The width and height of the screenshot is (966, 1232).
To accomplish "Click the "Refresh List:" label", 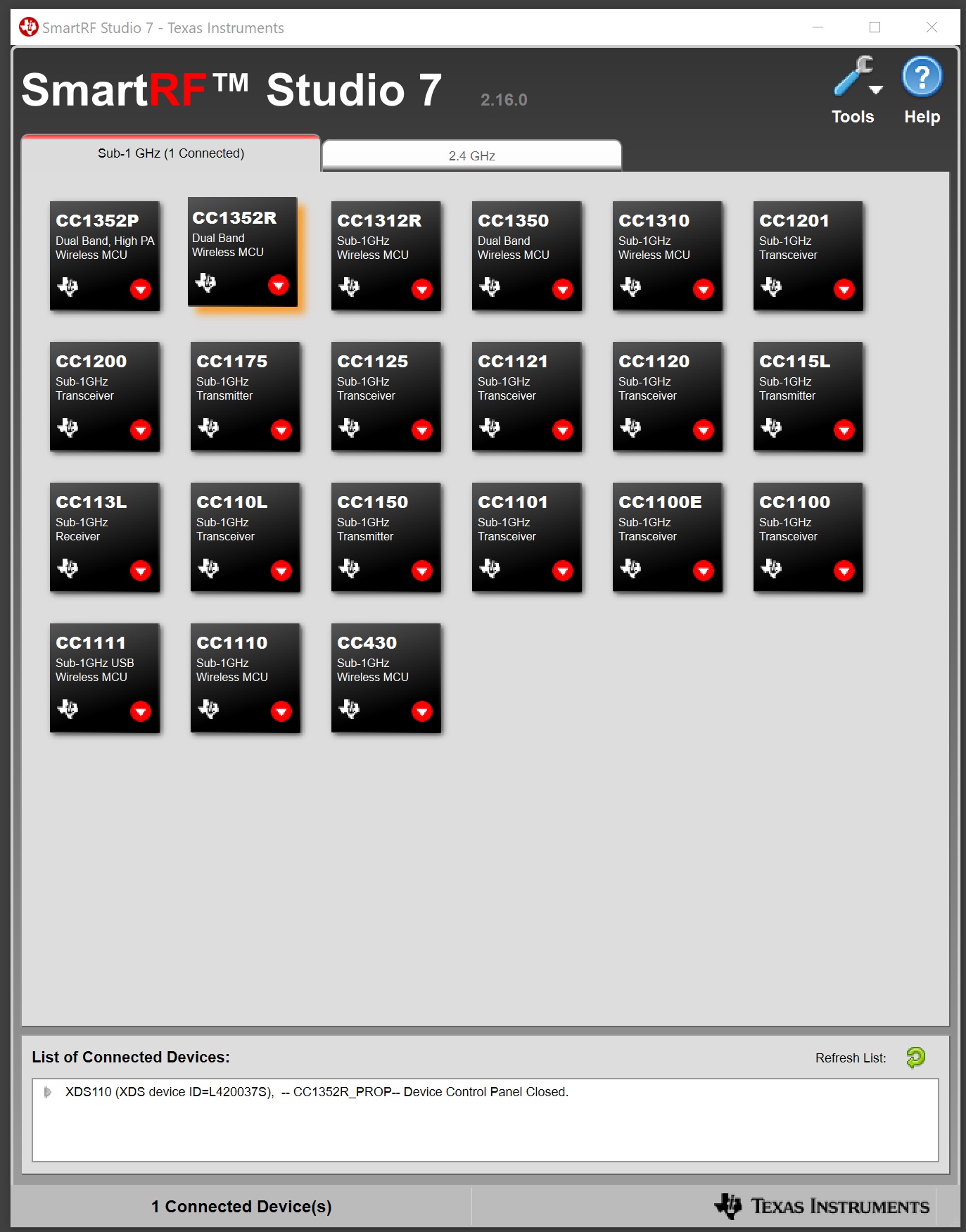I will pyautogui.click(x=851, y=1058).
